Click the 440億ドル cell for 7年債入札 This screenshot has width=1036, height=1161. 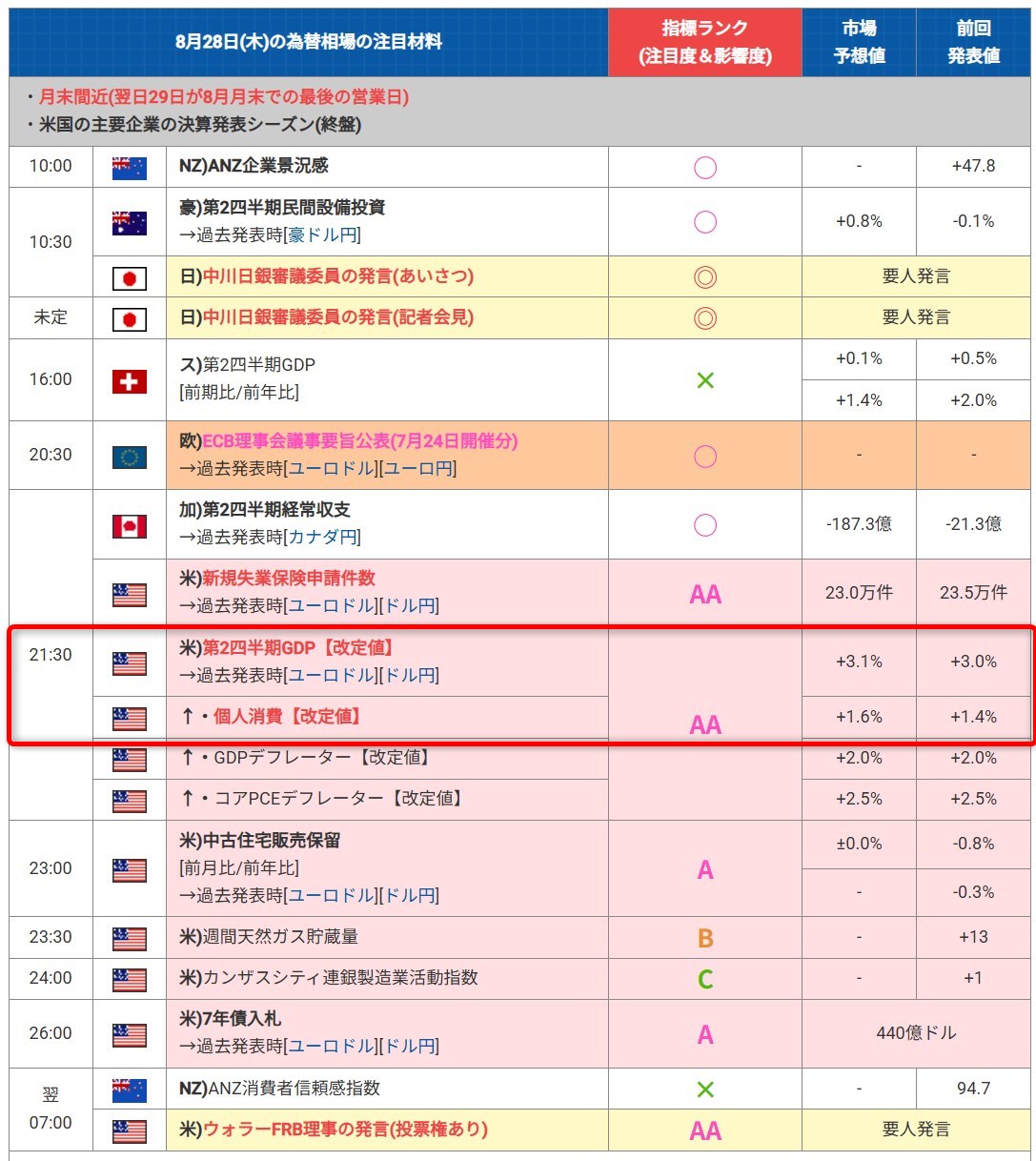tap(916, 1033)
